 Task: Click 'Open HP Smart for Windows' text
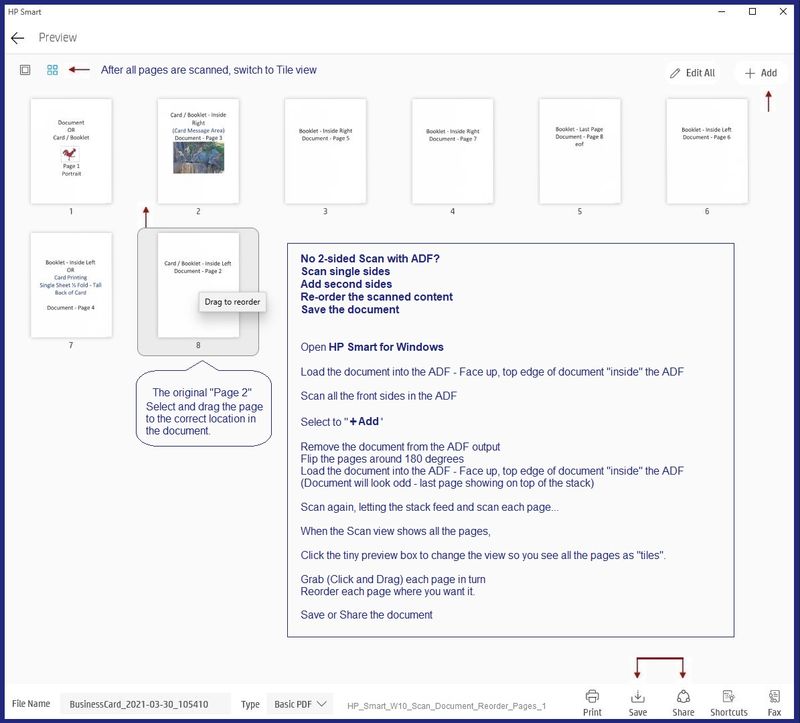coord(372,347)
